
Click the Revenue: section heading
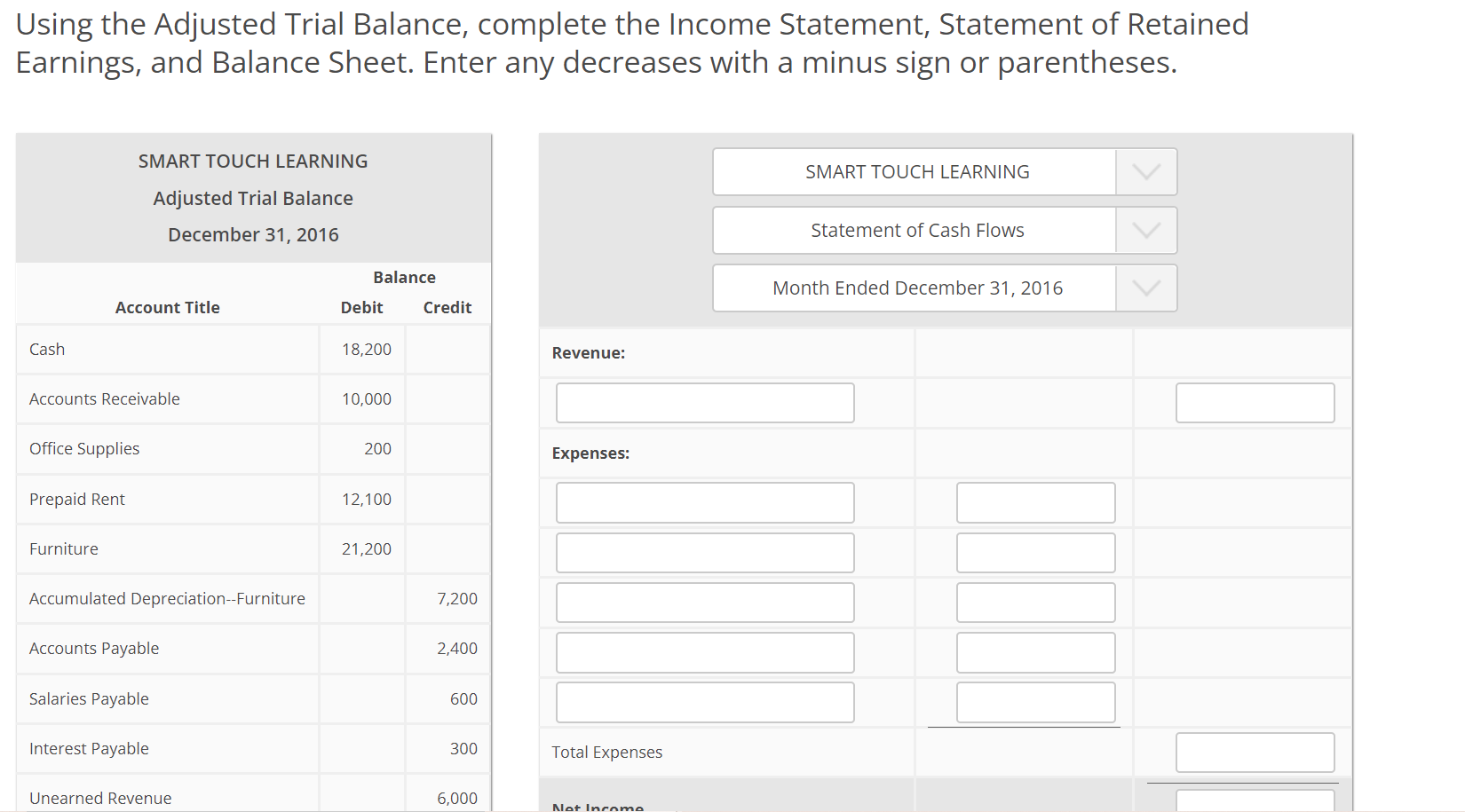[589, 352]
